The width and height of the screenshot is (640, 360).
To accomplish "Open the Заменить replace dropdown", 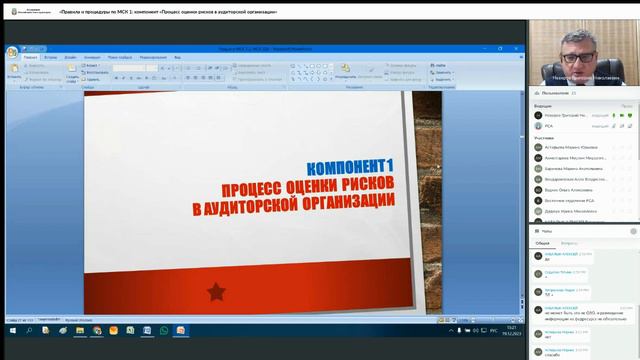I will click(442, 72).
